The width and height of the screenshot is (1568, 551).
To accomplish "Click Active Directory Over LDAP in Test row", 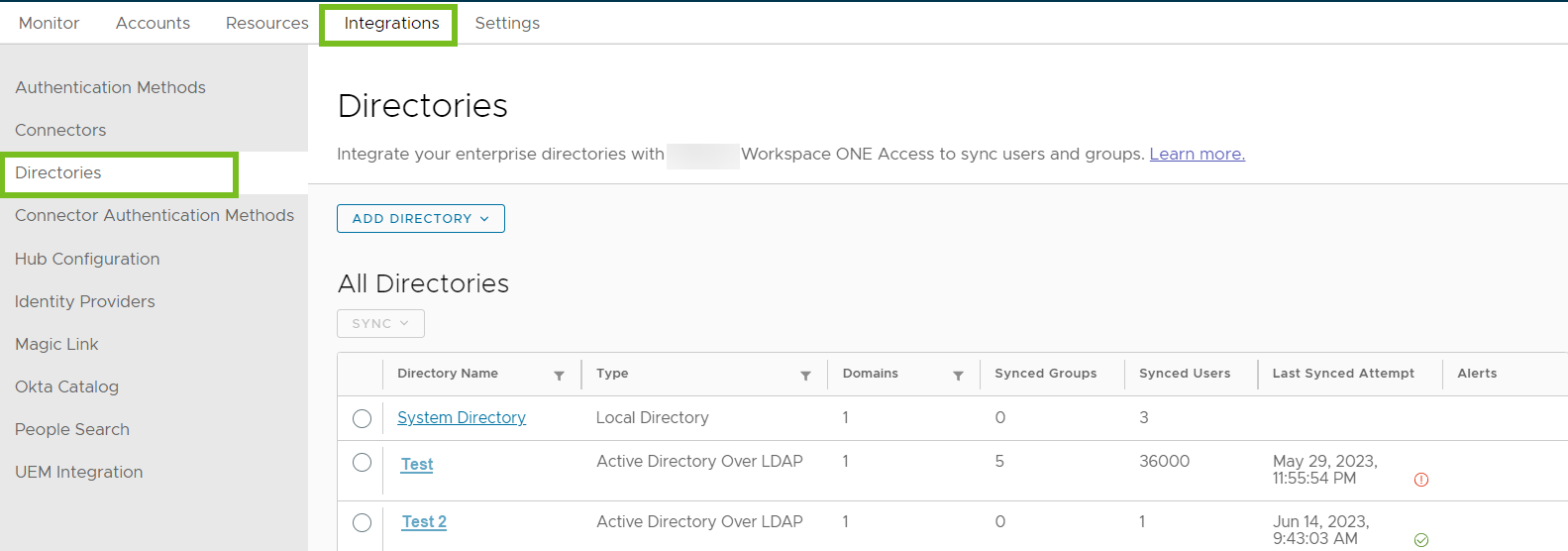I will (x=699, y=461).
